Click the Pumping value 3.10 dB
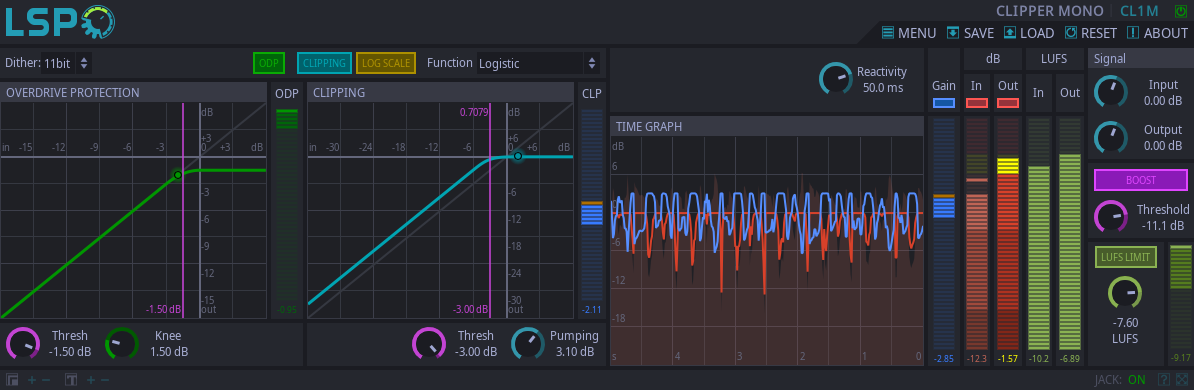This screenshot has width=1194, height=390. 574,352
